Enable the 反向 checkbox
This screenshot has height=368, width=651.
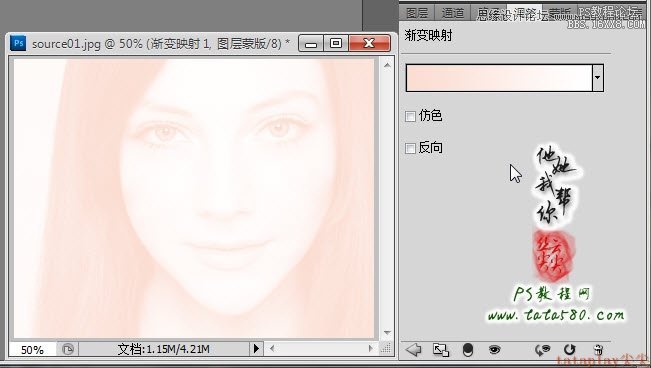tap(410, 148)
